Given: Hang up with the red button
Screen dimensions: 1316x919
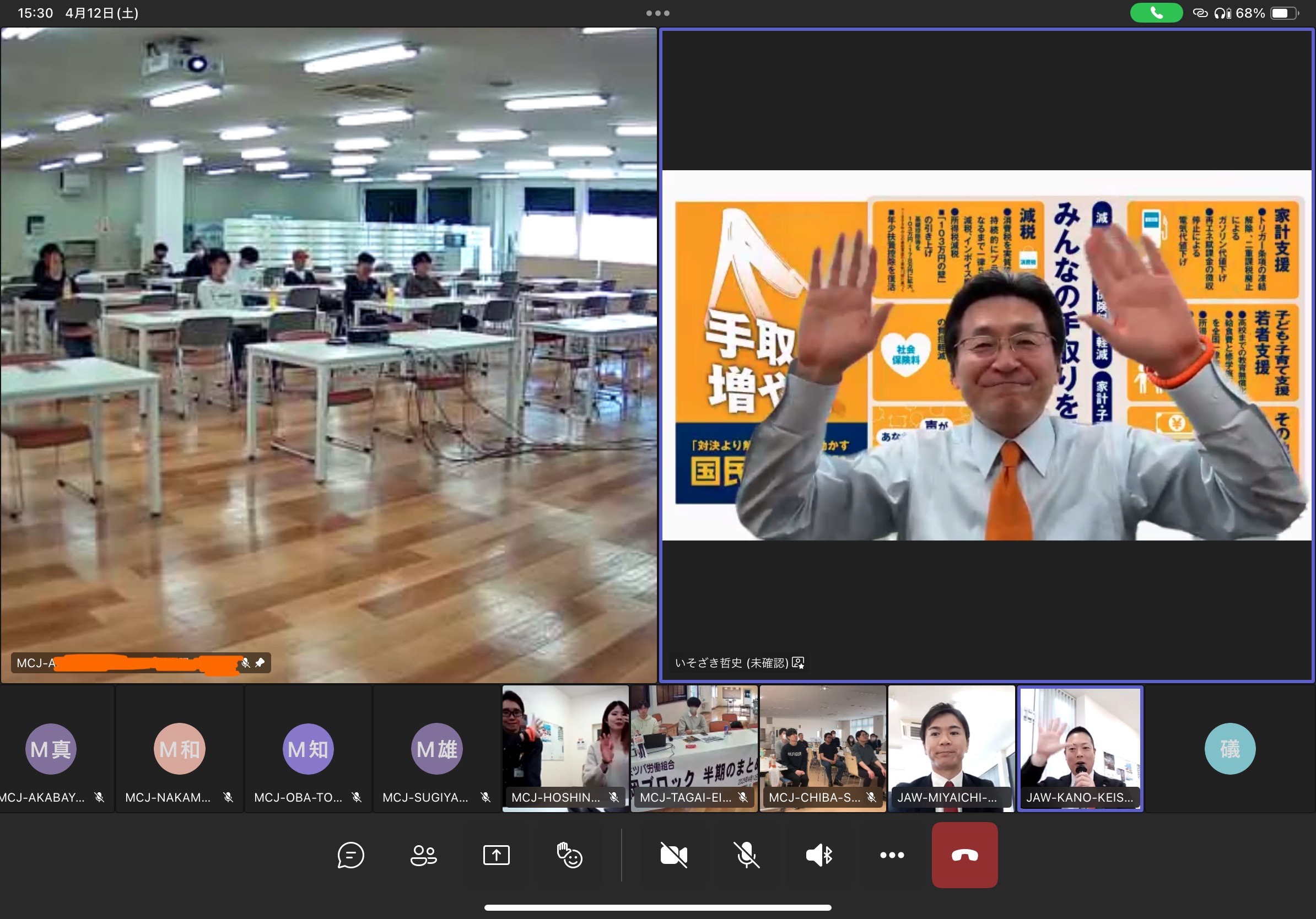Looking at the screenshot, I should (x=964, y=855).
